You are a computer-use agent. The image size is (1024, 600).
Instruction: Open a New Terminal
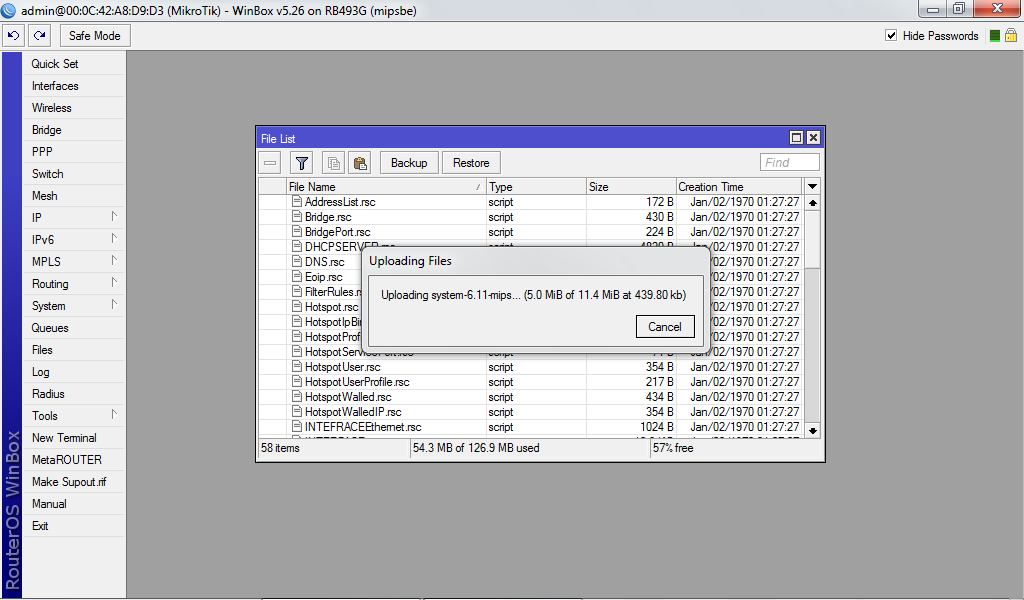pyautogui.click(x=73, y=438)
